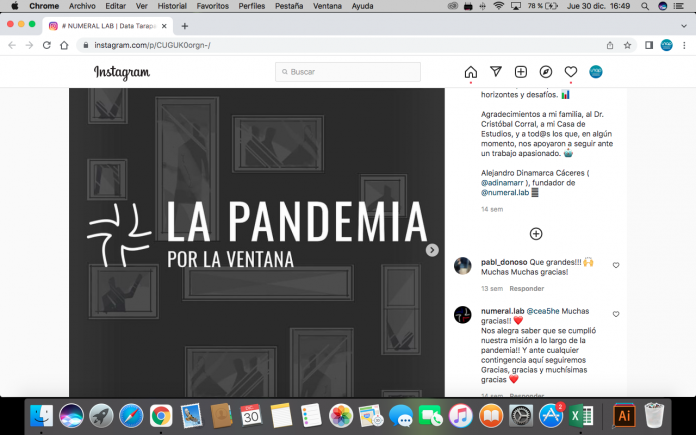The width and height of the screenshot is (696, 435).
Task: Open Wi-Fi status menu
Action: tap(499, 6)
